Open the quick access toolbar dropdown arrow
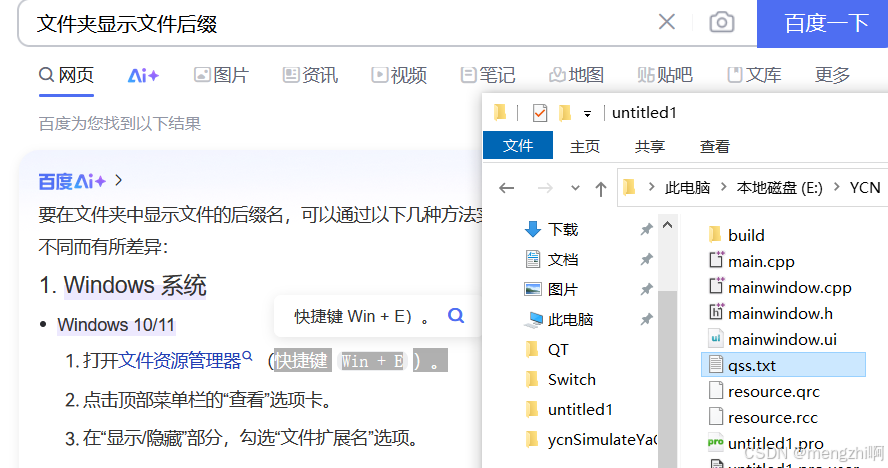Screen dimensions: 888x468 587,114
